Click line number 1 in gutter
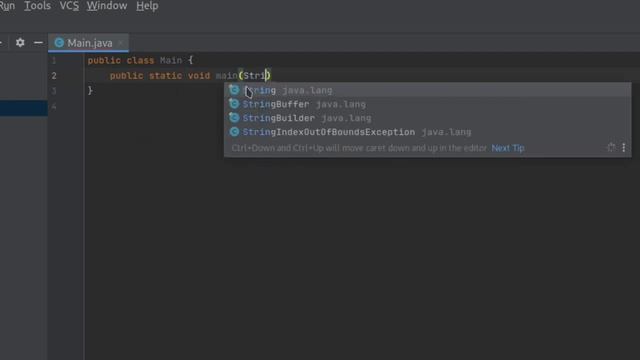 [x=53, y=60]
